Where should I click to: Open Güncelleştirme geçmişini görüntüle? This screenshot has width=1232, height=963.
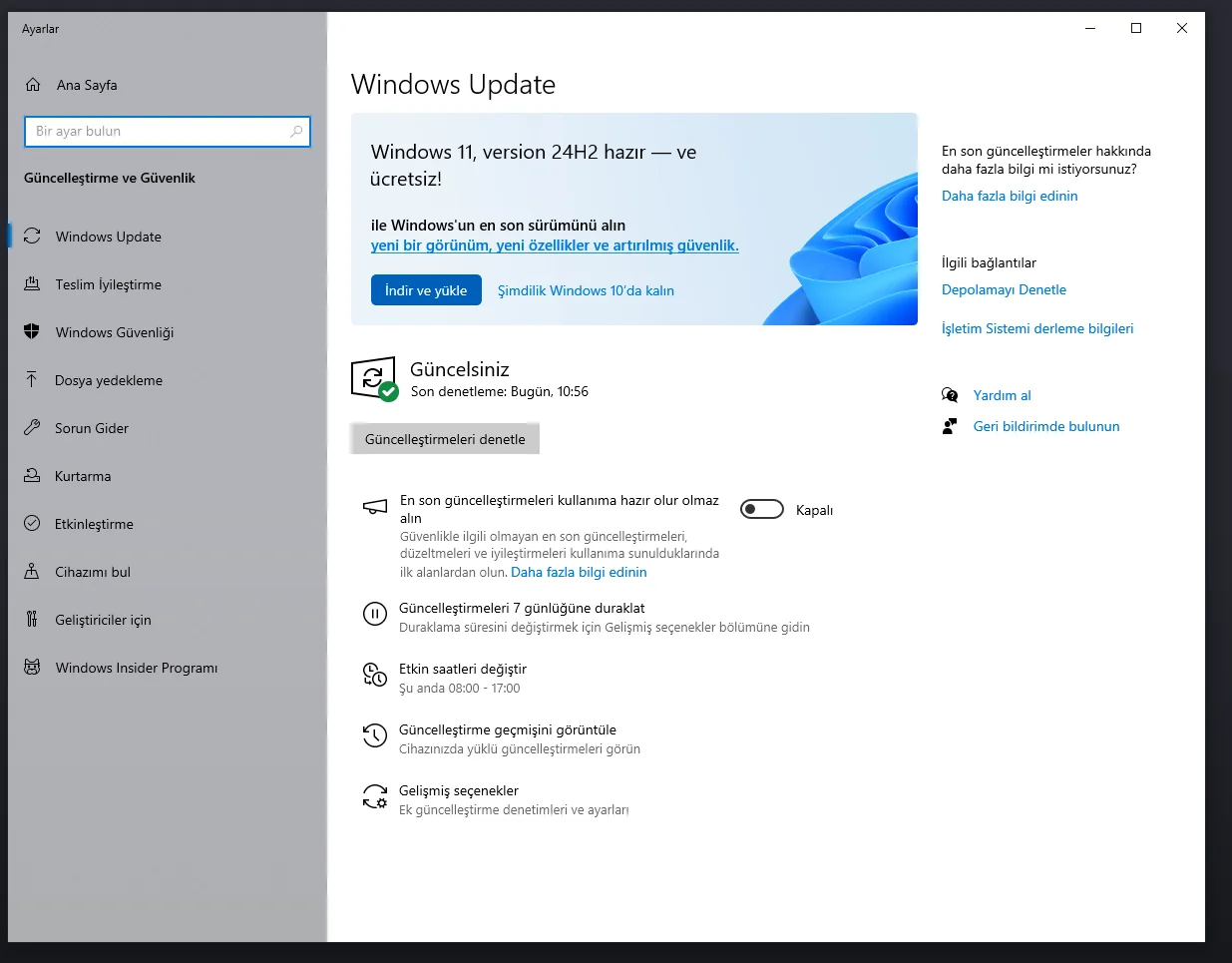(x=508, y=729)
